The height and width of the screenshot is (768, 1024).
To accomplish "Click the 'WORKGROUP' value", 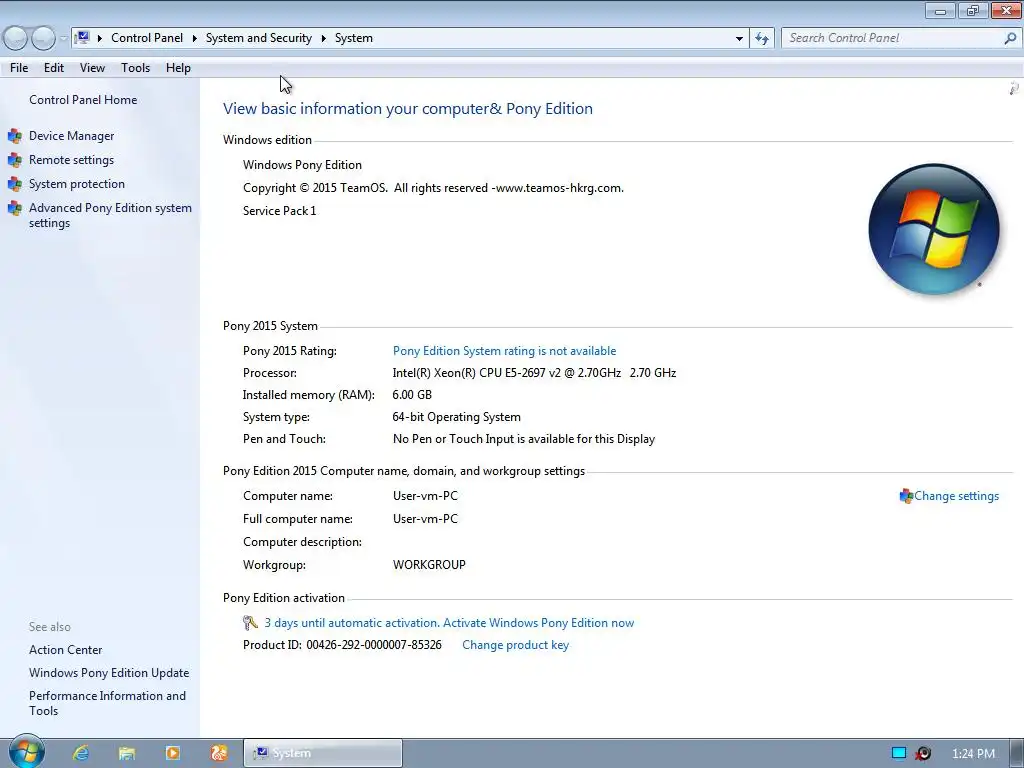I will point(429,565).
